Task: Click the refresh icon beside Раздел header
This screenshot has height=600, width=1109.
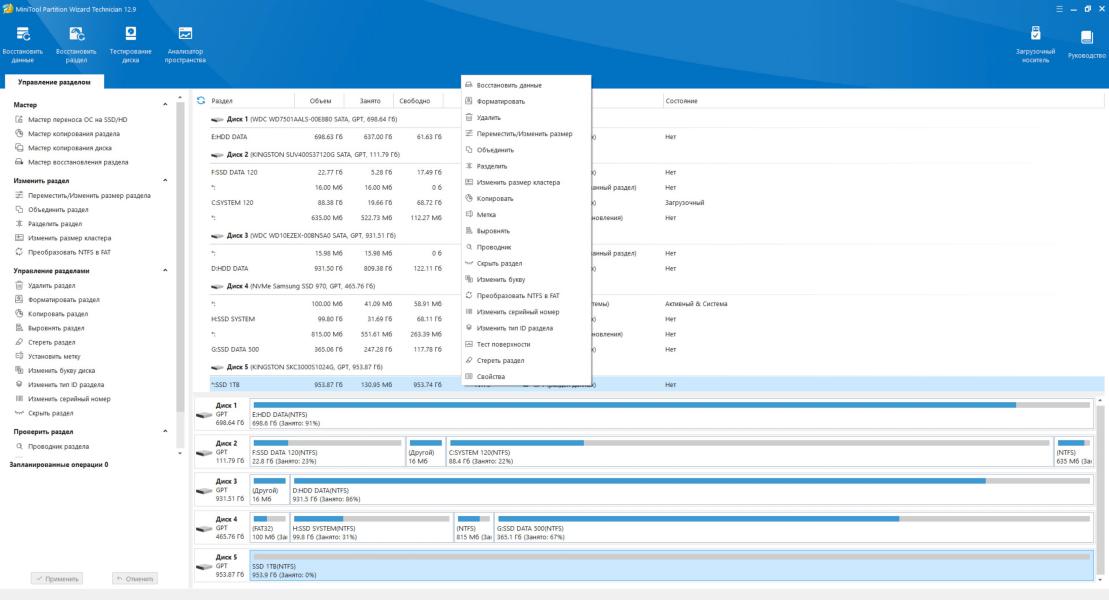Action: (x=201, y=100)
